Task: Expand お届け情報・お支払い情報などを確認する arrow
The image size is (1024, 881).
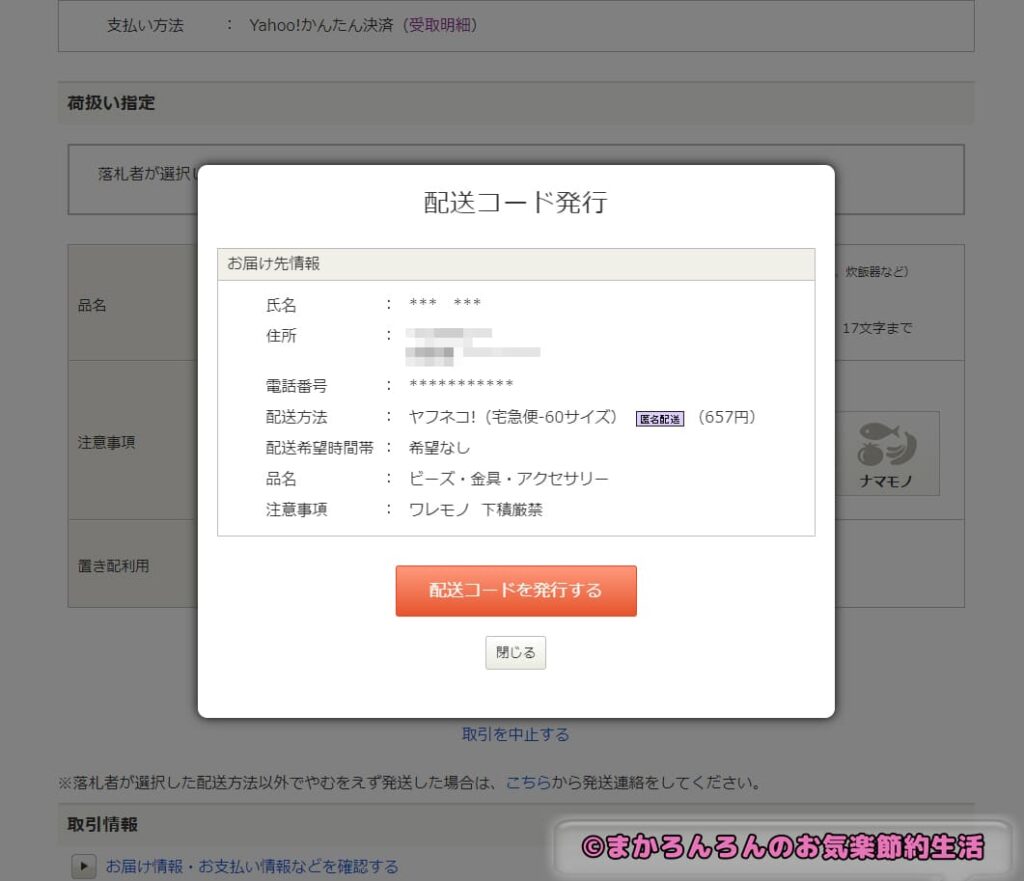Action: coord(84,867)
